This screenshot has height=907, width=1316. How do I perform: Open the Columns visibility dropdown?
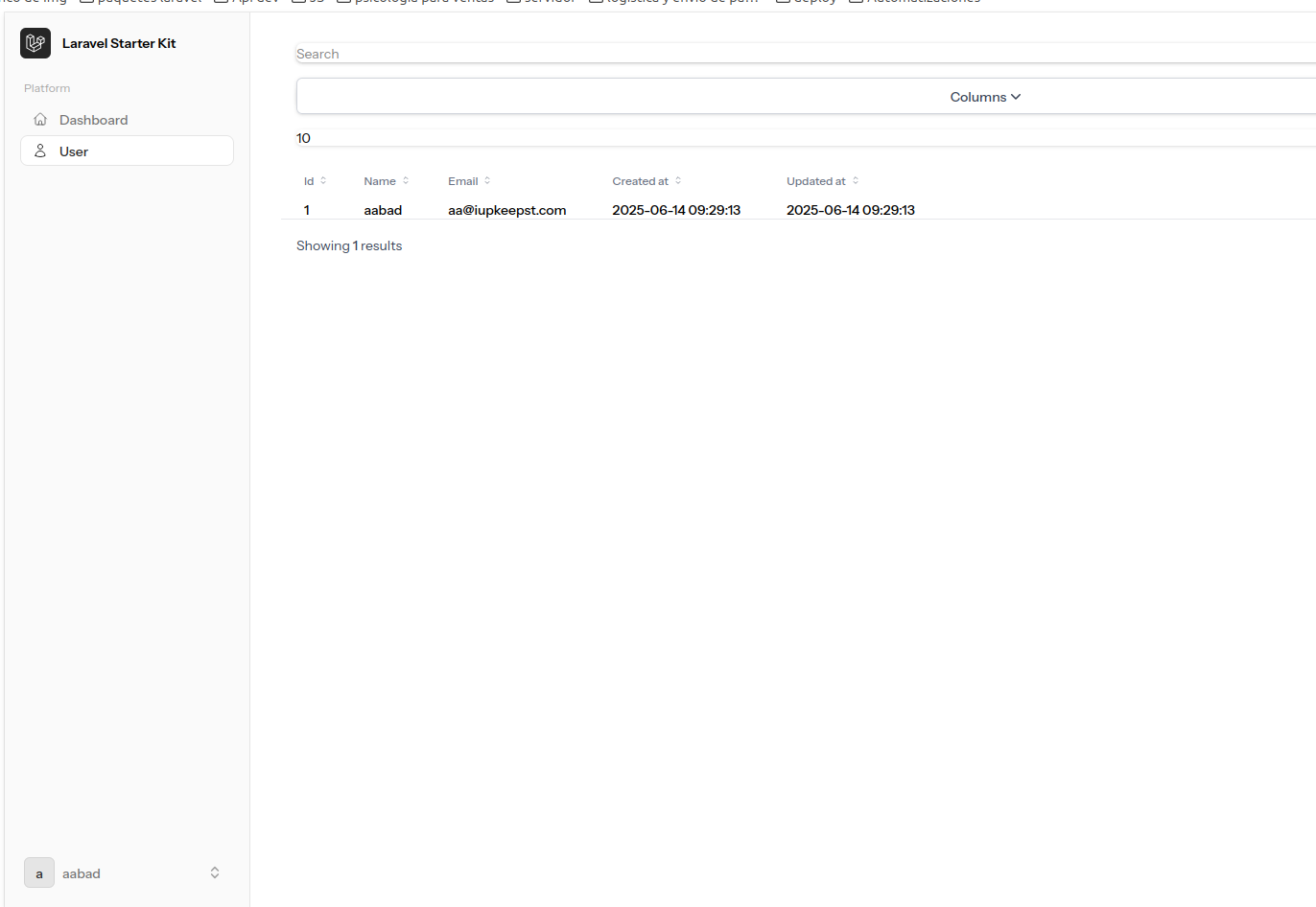point(985,97)
